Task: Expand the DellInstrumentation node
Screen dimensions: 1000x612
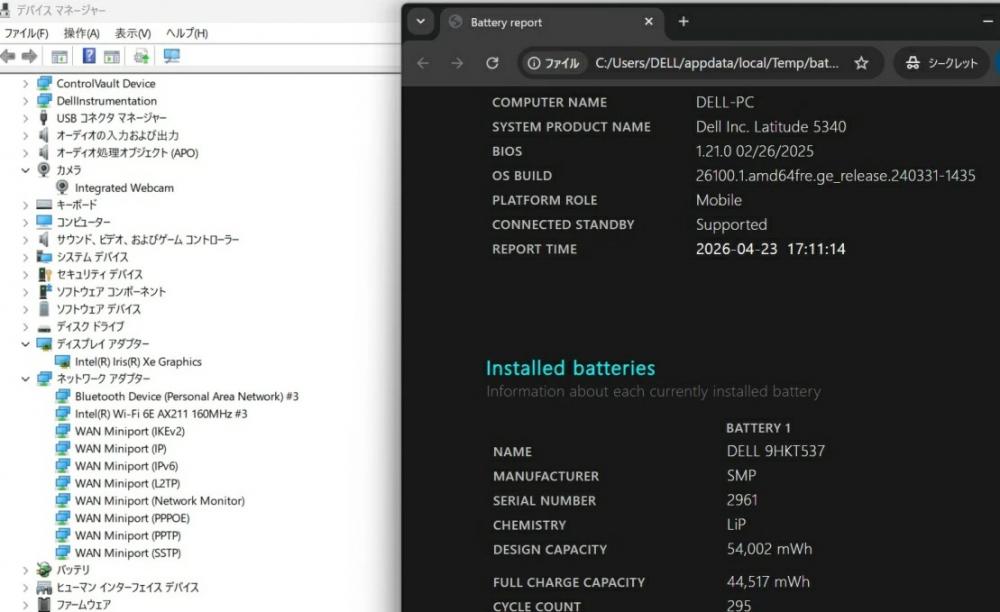Action: 26,101
